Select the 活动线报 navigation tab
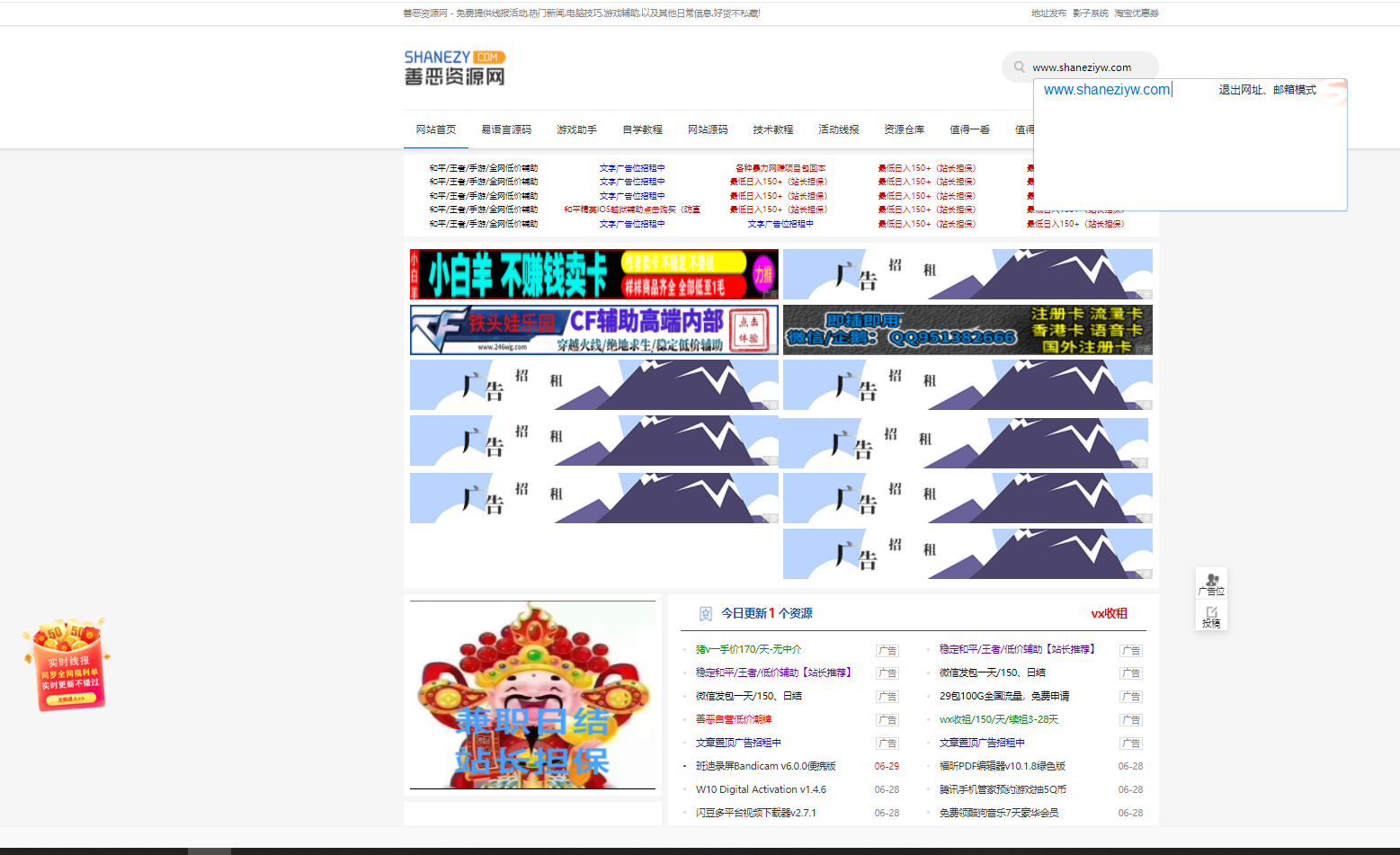Image resolution: width=1400 pixels, height=855 pixels. point(838,129)
